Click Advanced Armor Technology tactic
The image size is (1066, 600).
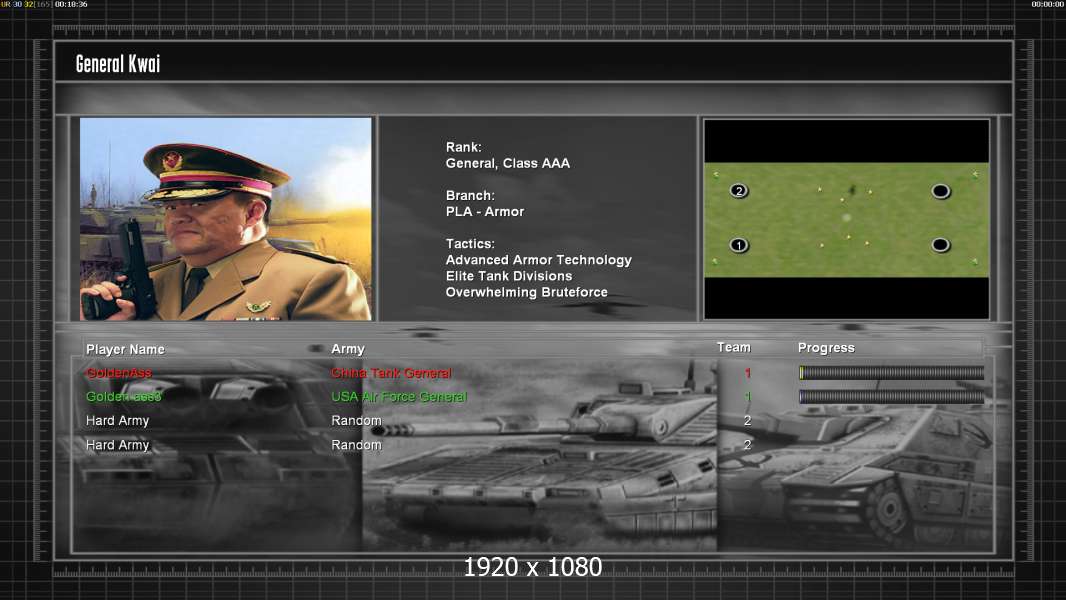(538, 260)
